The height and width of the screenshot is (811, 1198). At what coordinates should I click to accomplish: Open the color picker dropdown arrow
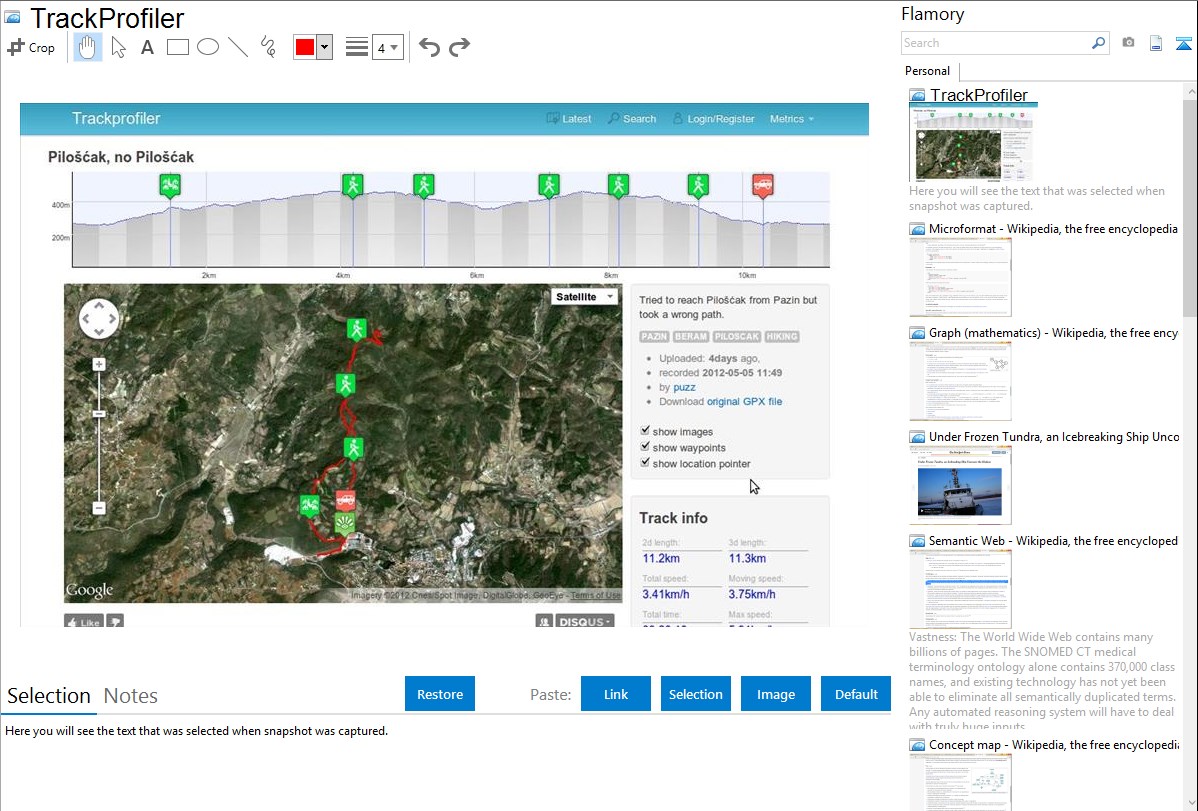click(325, 47)
